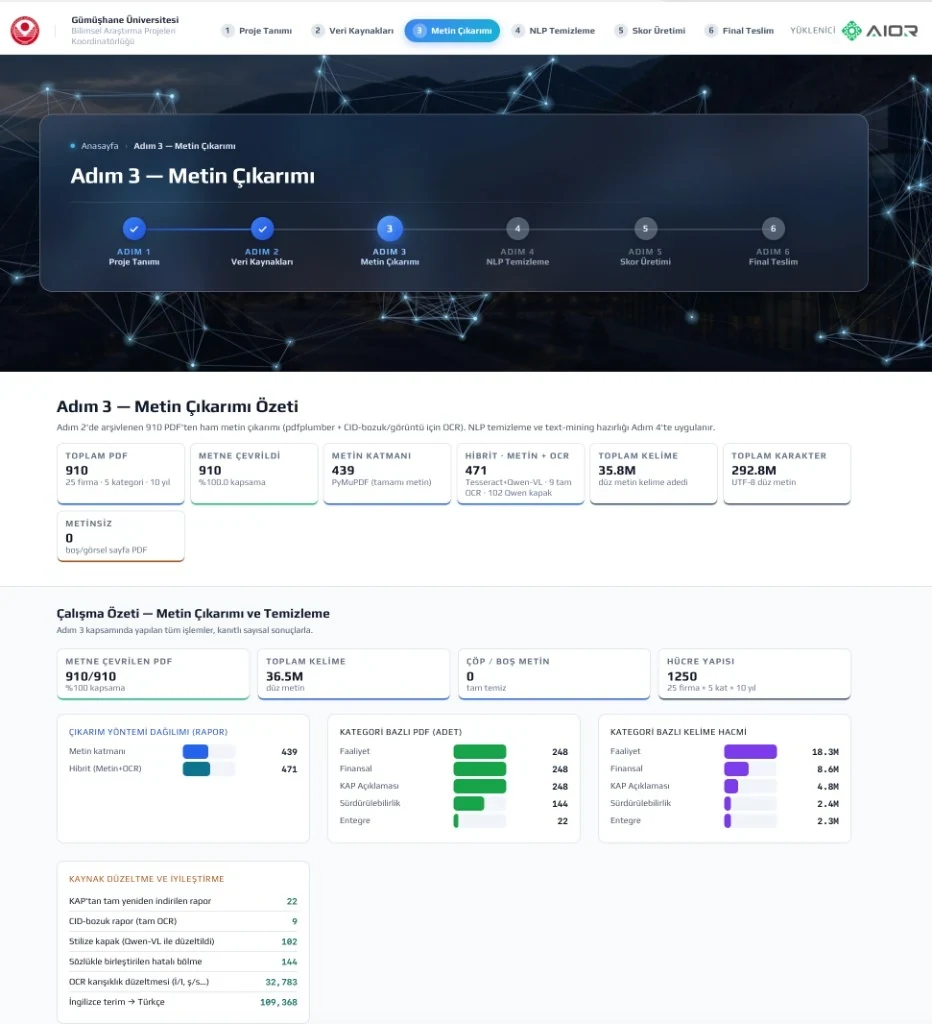Image resolution: width=932 pixels, height=1024 pixels.
Task: Open the Veri Kaynakları nav tab
Action: pos(353,31)
